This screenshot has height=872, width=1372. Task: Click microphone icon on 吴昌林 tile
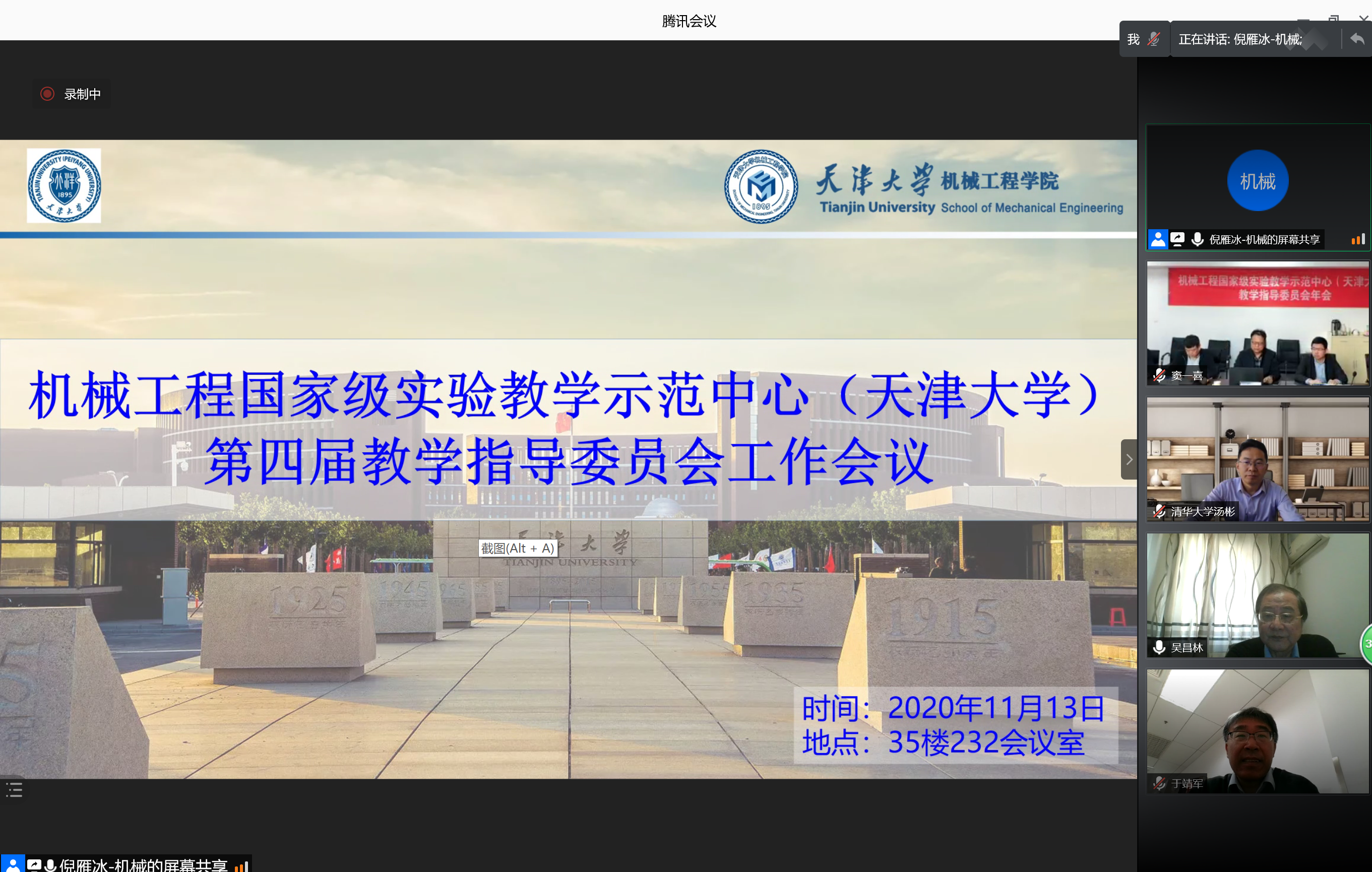click(1159, 647)
